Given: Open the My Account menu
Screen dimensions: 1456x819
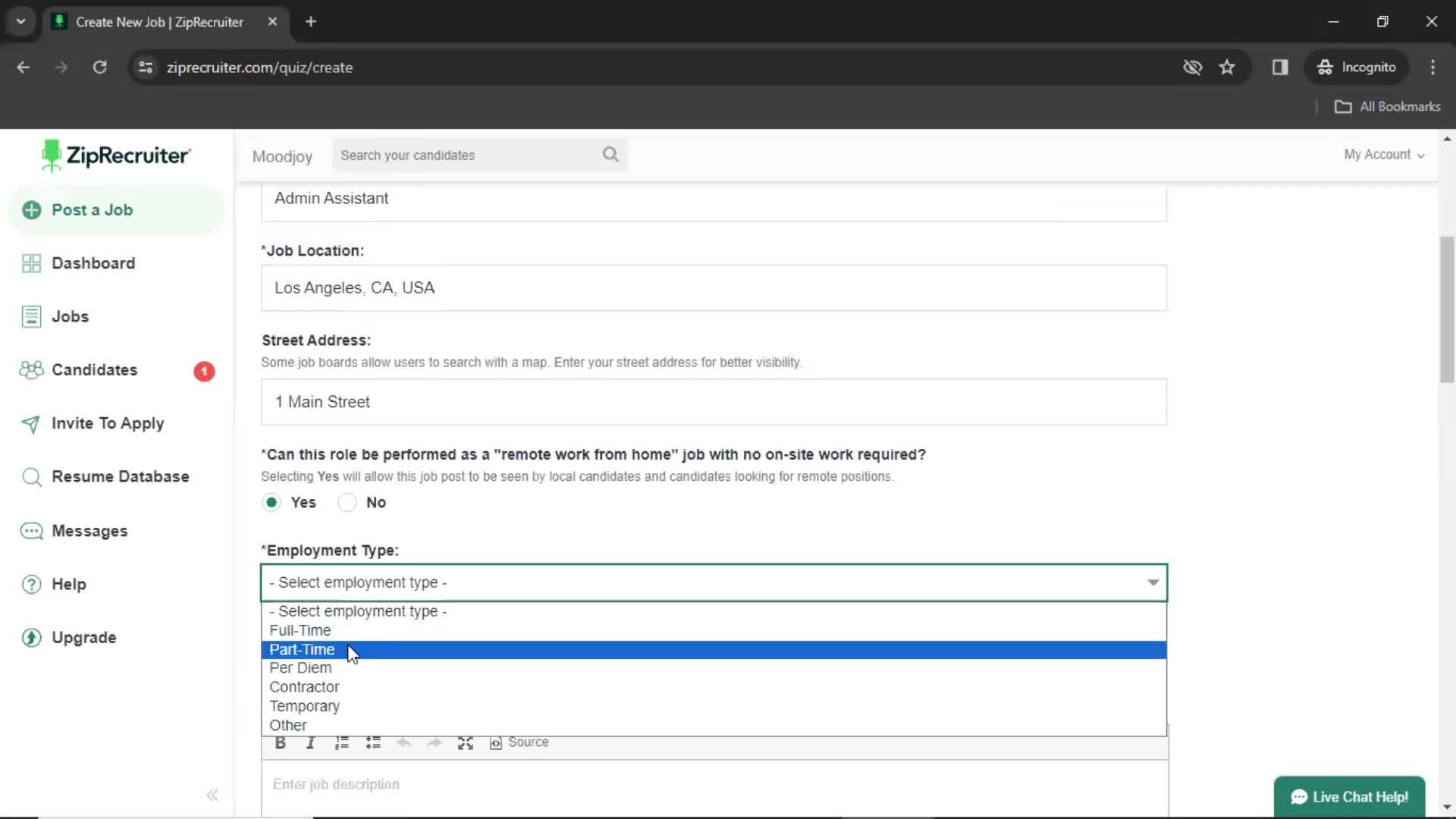Looking at the screenshot, I should pyautogui.click(x=1383, y=154).
